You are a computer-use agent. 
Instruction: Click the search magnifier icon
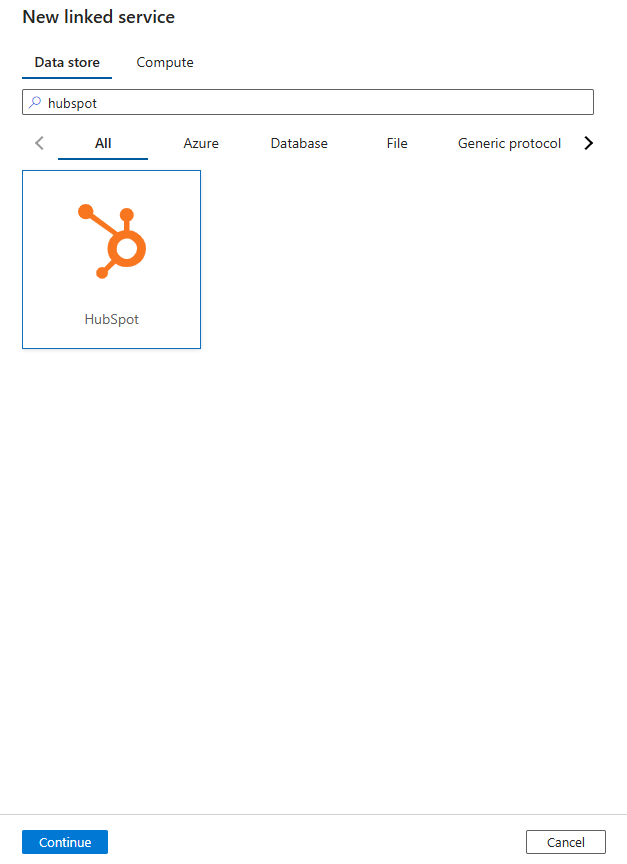(x=35, y=102)
